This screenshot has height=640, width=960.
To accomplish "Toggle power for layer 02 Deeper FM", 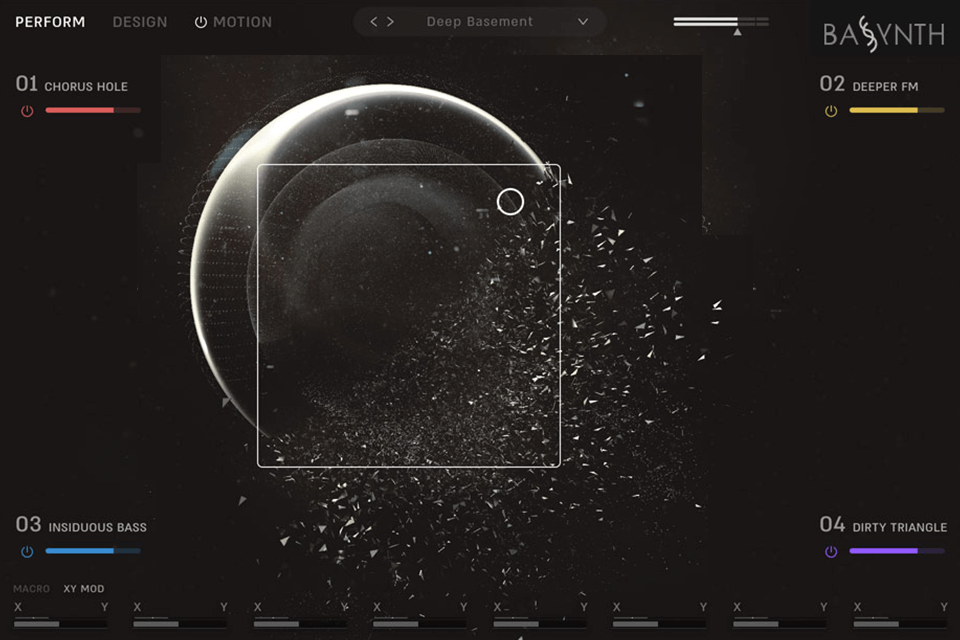I will 831,111.
